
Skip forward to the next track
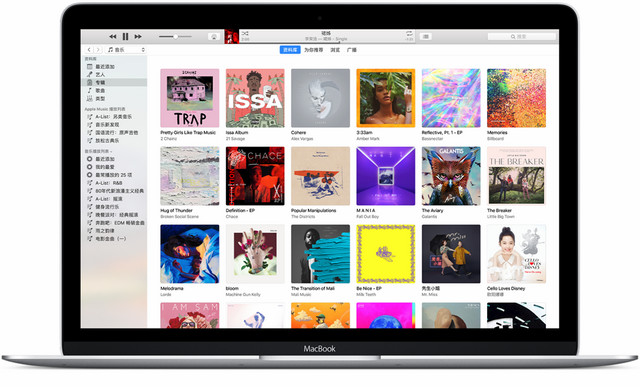138,36
